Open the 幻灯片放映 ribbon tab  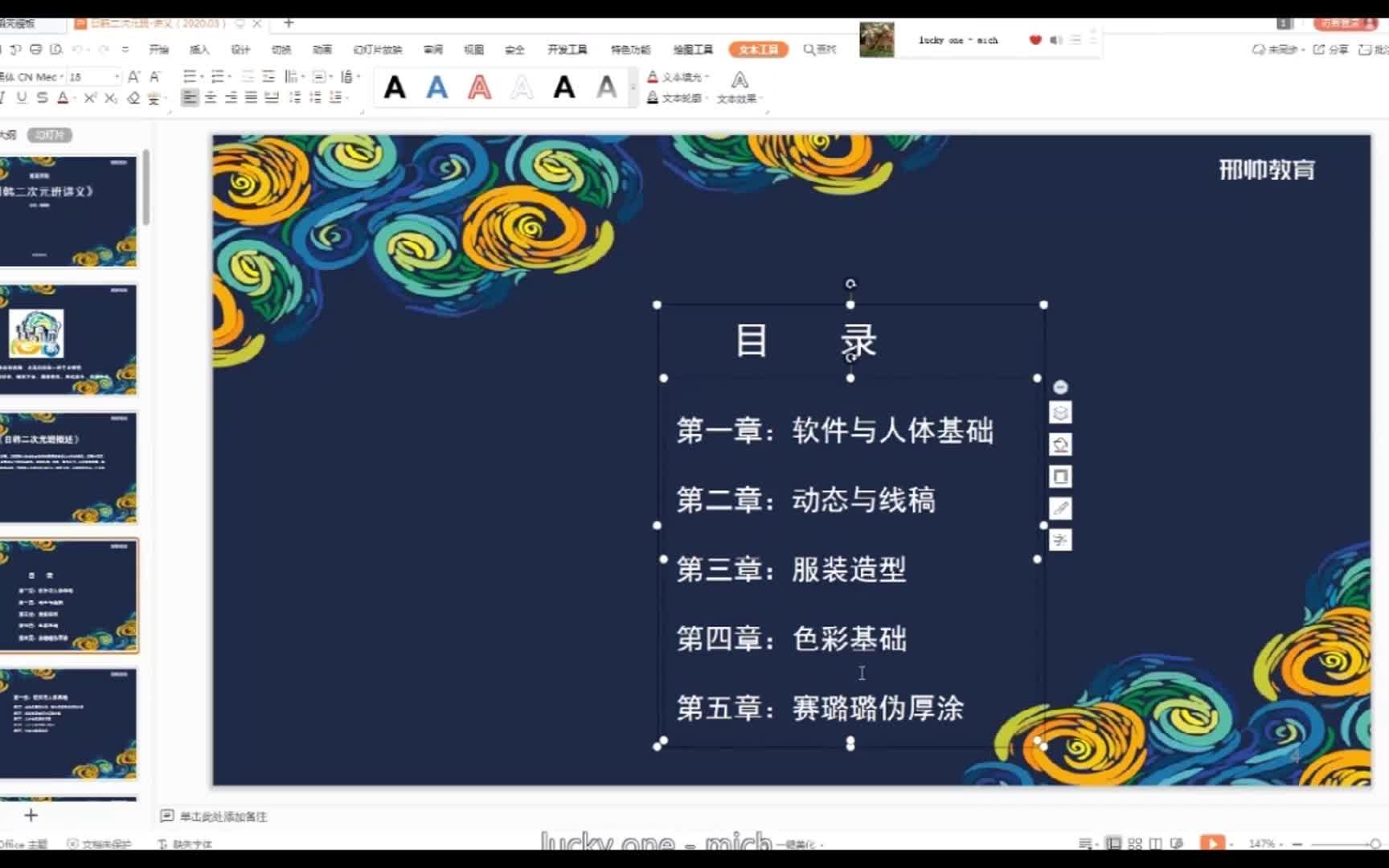pos(377,50)
